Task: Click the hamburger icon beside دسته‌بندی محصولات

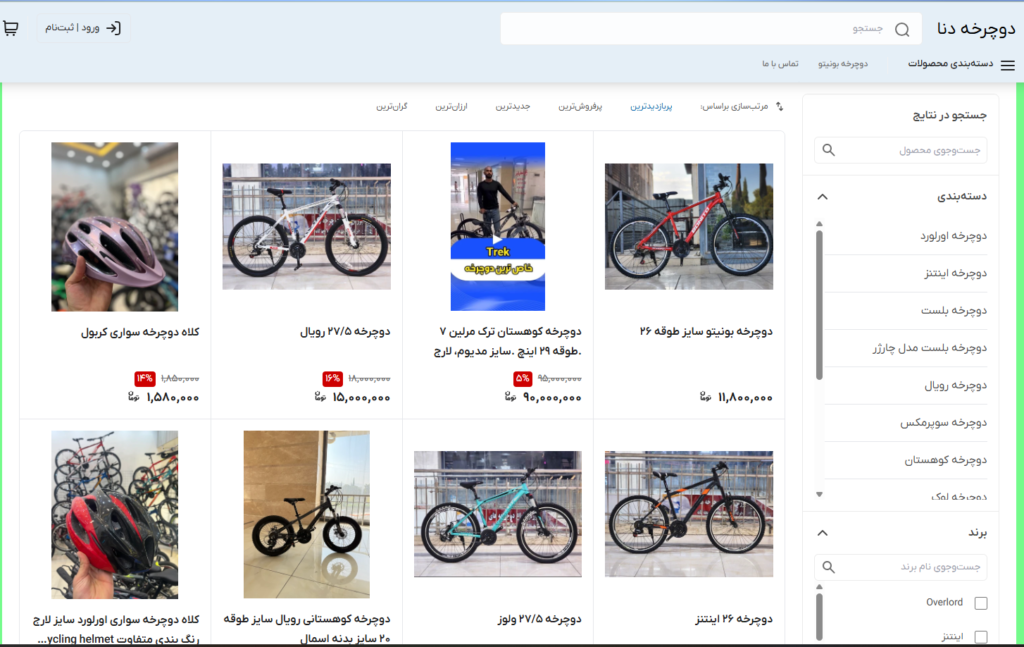Action: click(1007, 65)
